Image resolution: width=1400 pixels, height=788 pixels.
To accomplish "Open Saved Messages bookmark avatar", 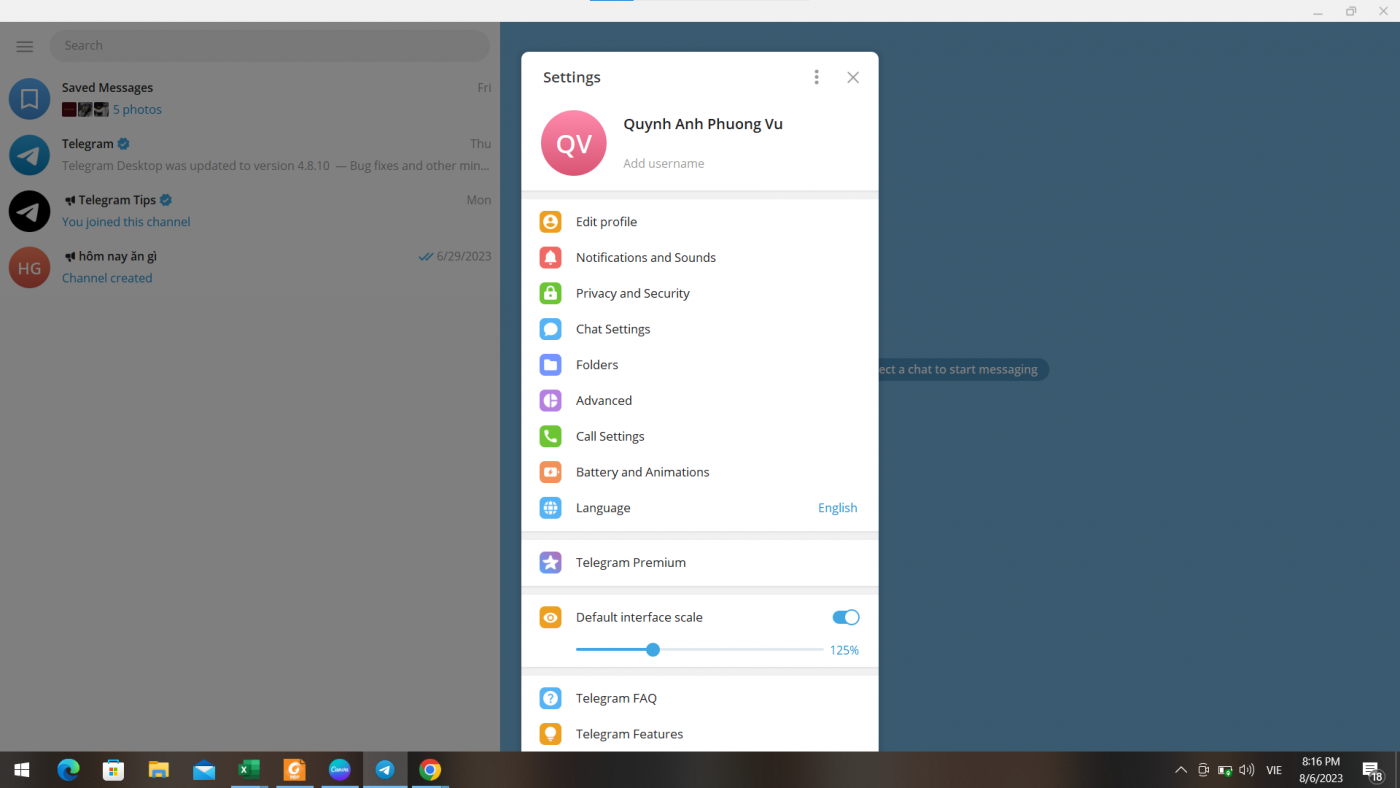I will 29,99.
